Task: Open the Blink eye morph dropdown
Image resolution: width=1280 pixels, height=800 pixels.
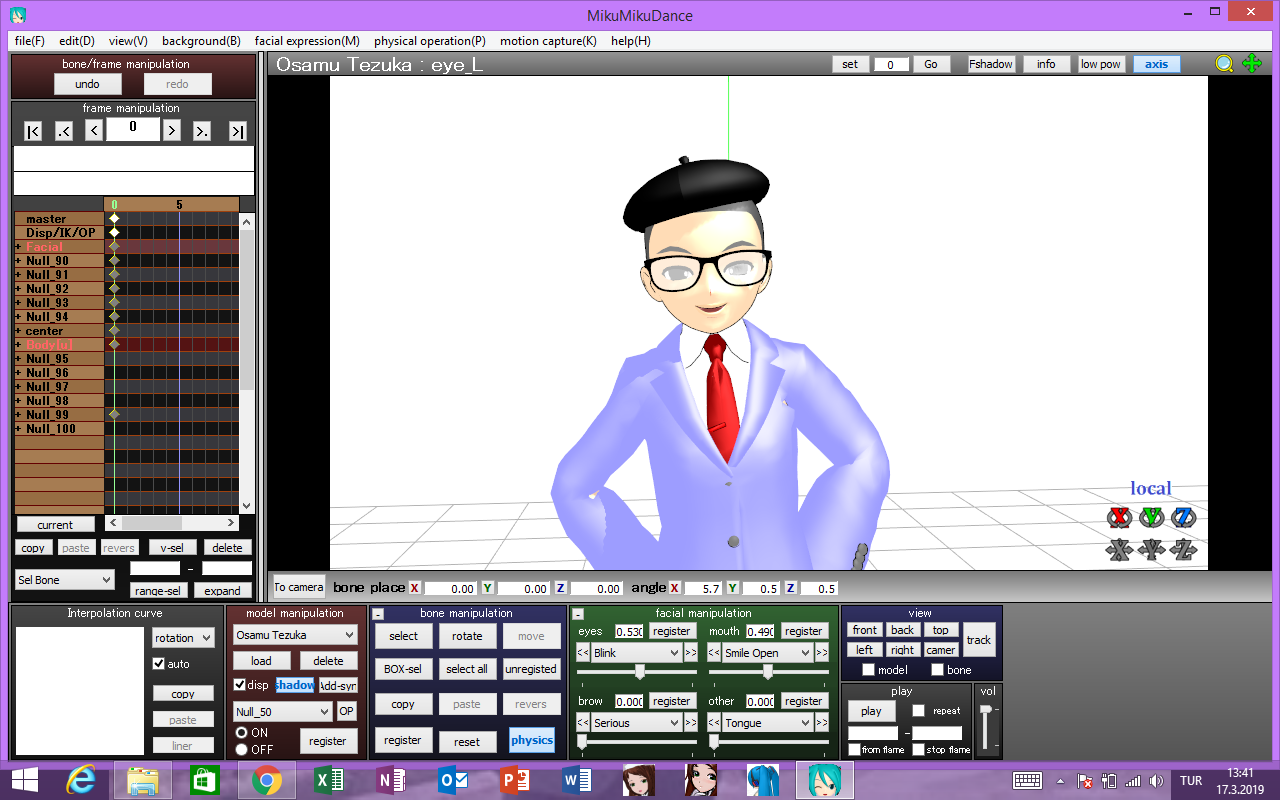Action: point(636,653)
